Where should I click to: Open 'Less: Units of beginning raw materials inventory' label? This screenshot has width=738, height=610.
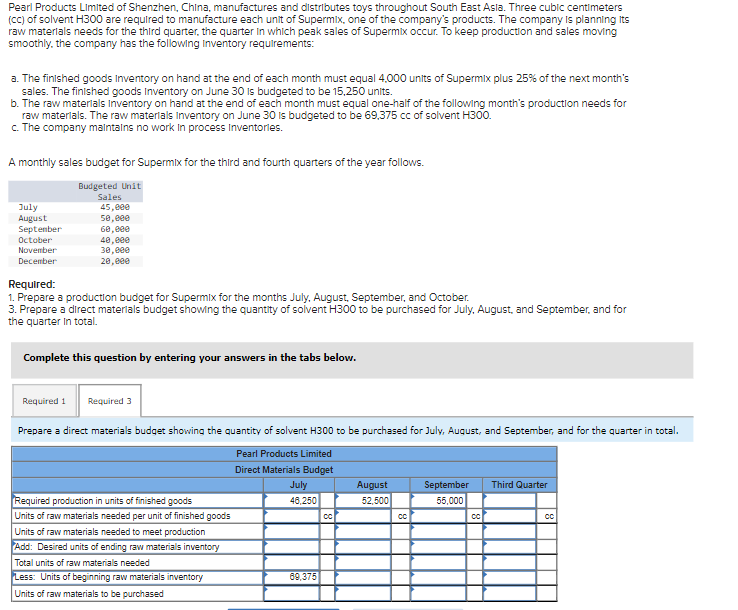pyautogui.click(x=137, y=577)
